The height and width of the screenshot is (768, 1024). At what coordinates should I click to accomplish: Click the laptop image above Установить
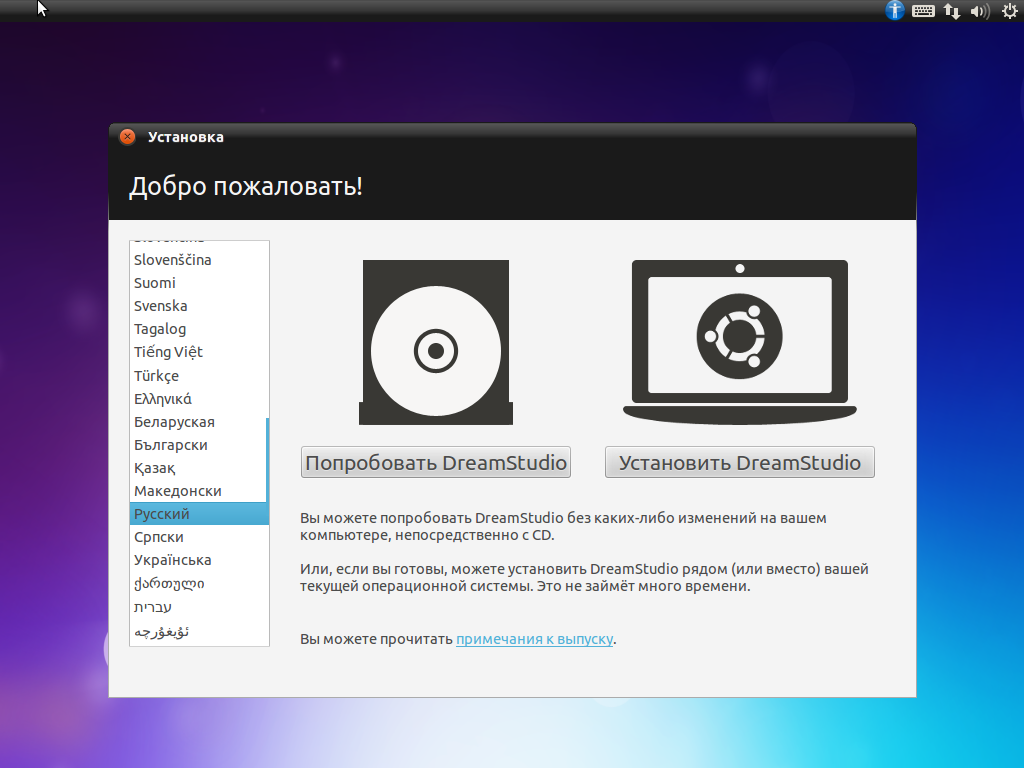coord(739,342)
